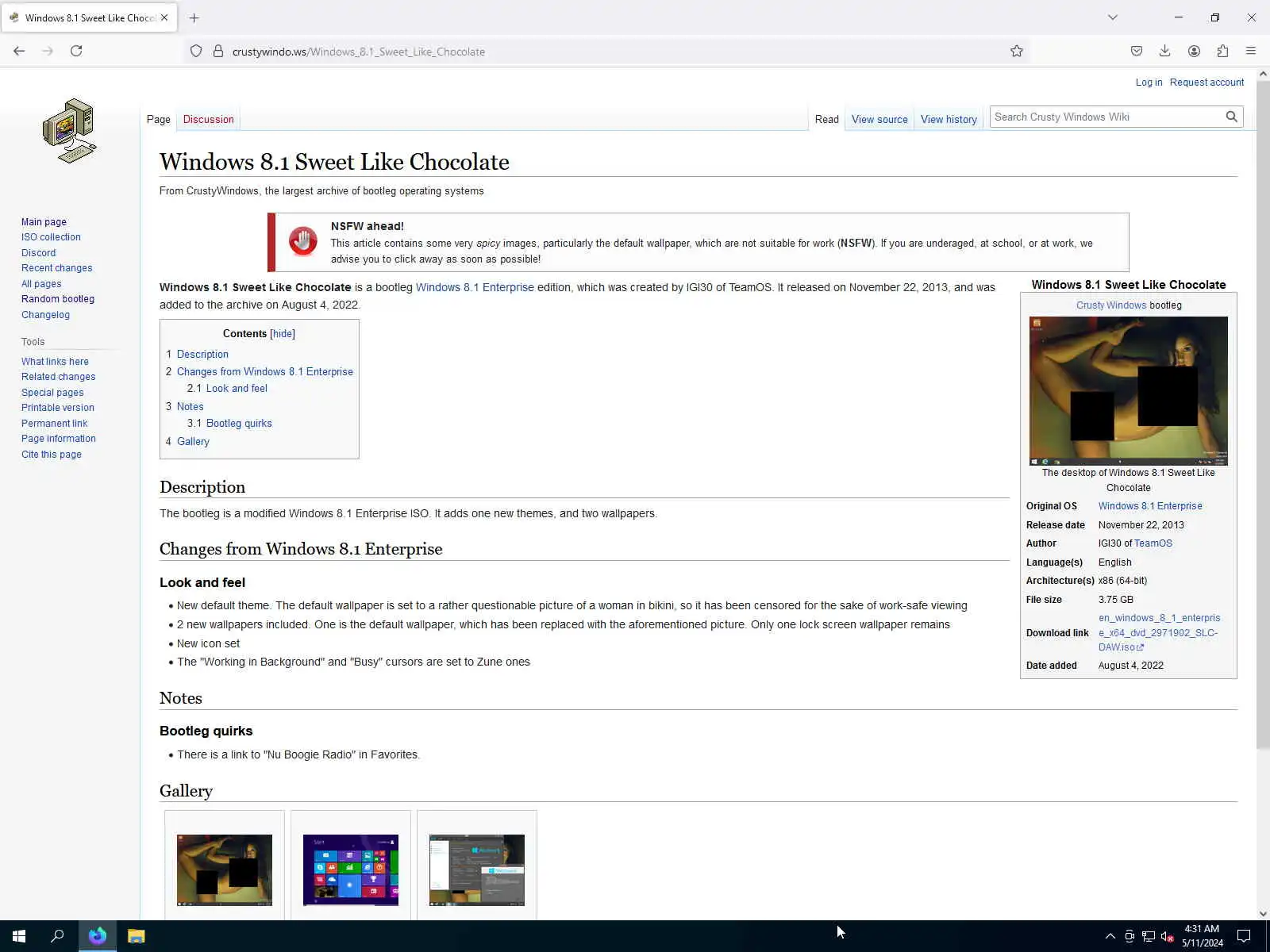Open a Random bootleg page

tap(58, 299)
